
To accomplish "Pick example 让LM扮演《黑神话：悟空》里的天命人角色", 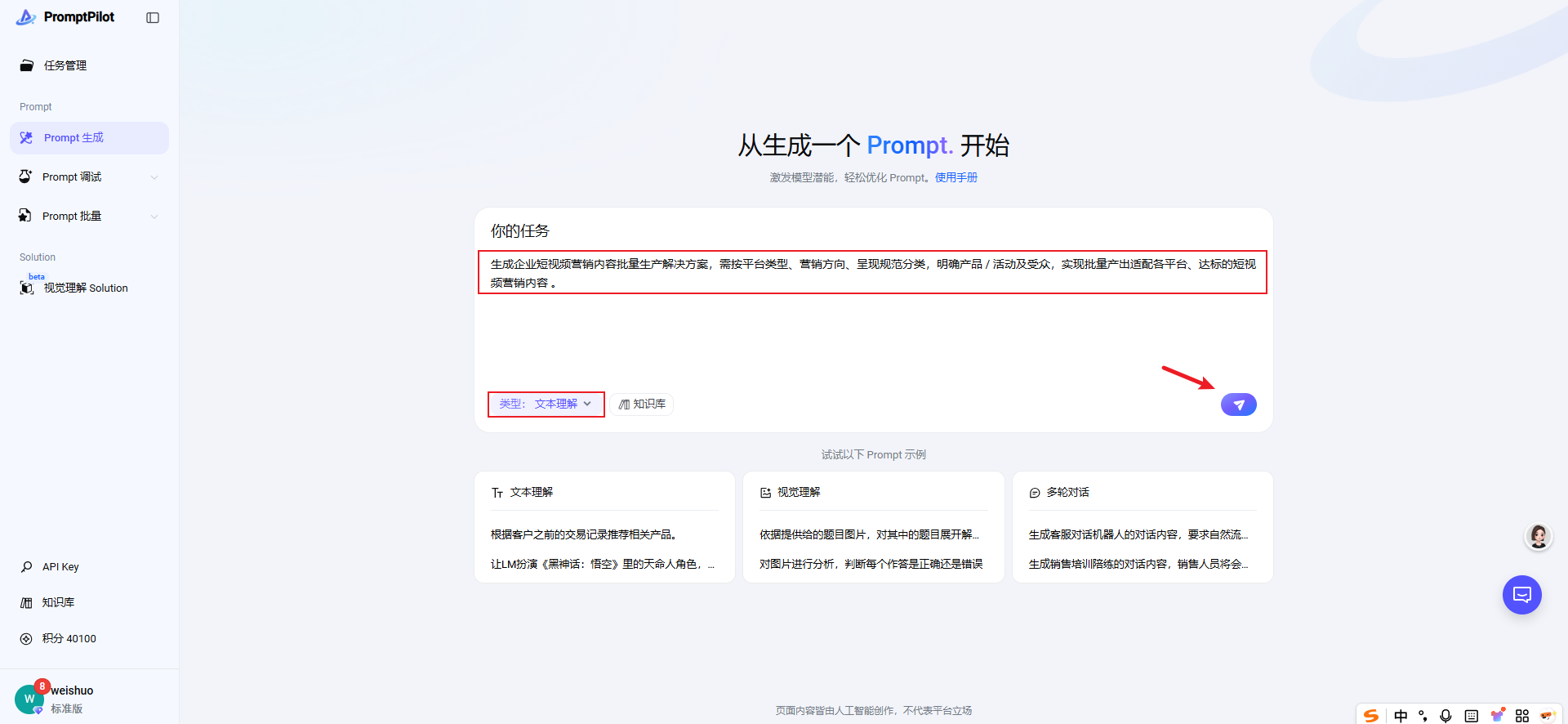I will 603,564.
